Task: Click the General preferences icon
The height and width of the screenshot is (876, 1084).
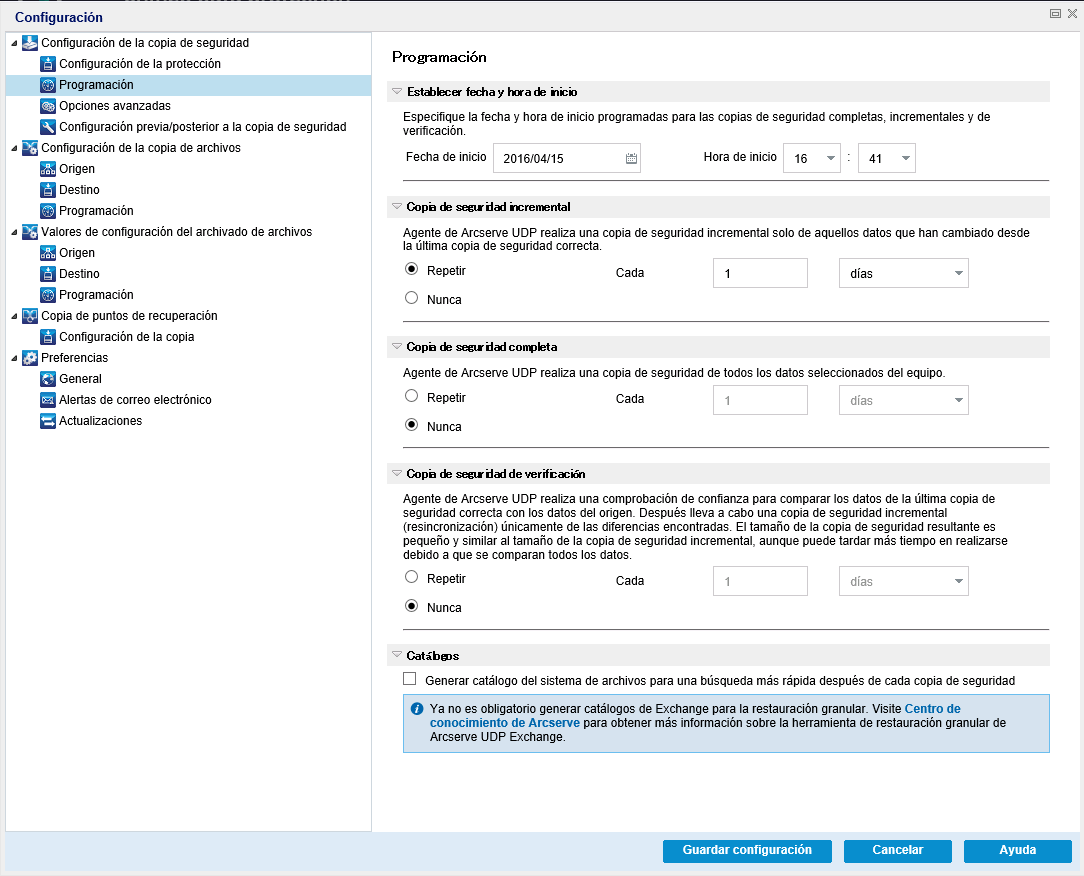Action: [48, 379]
